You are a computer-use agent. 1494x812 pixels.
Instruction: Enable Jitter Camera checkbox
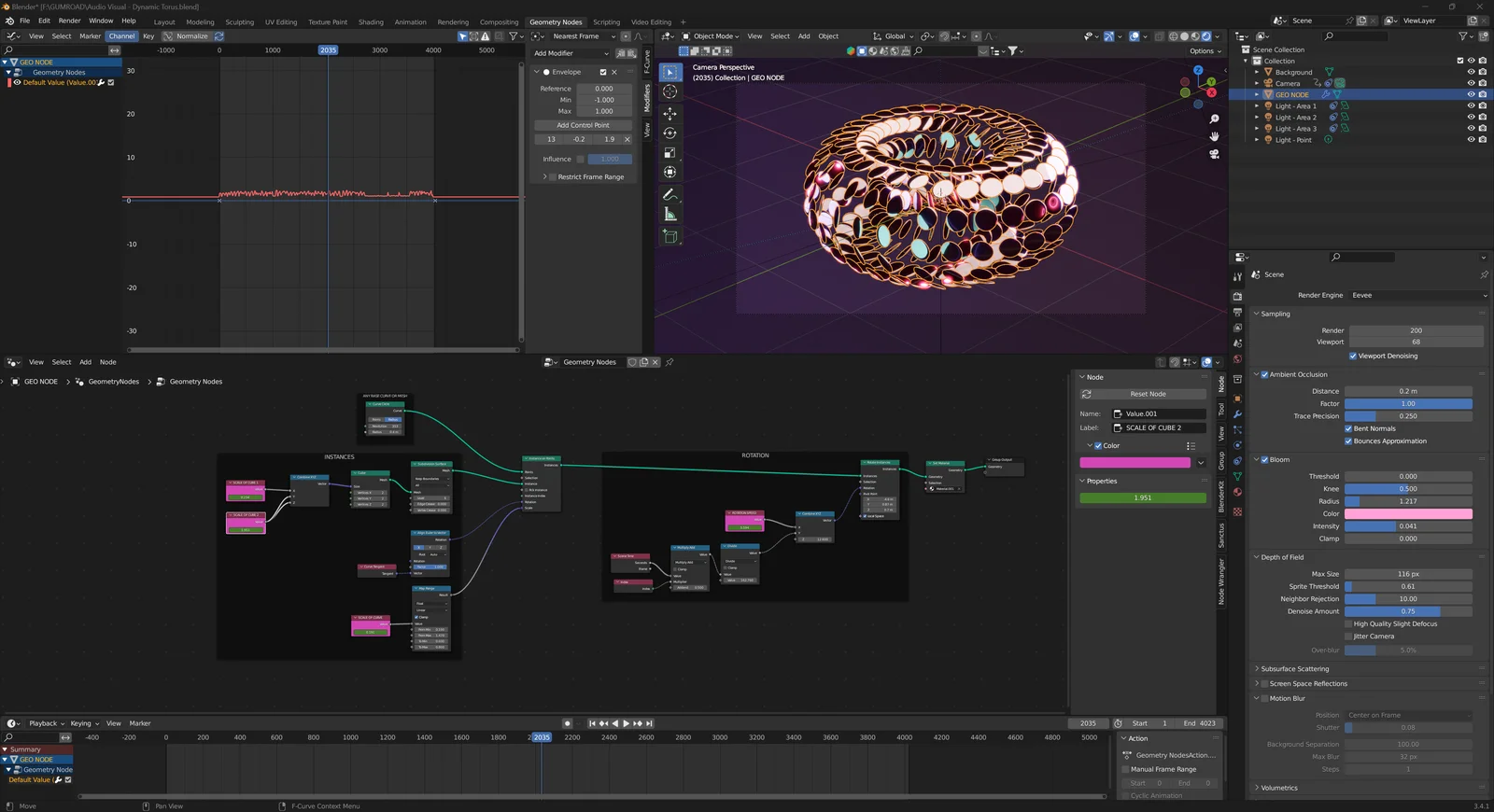pyautogui.click(x=1348, y=636)
